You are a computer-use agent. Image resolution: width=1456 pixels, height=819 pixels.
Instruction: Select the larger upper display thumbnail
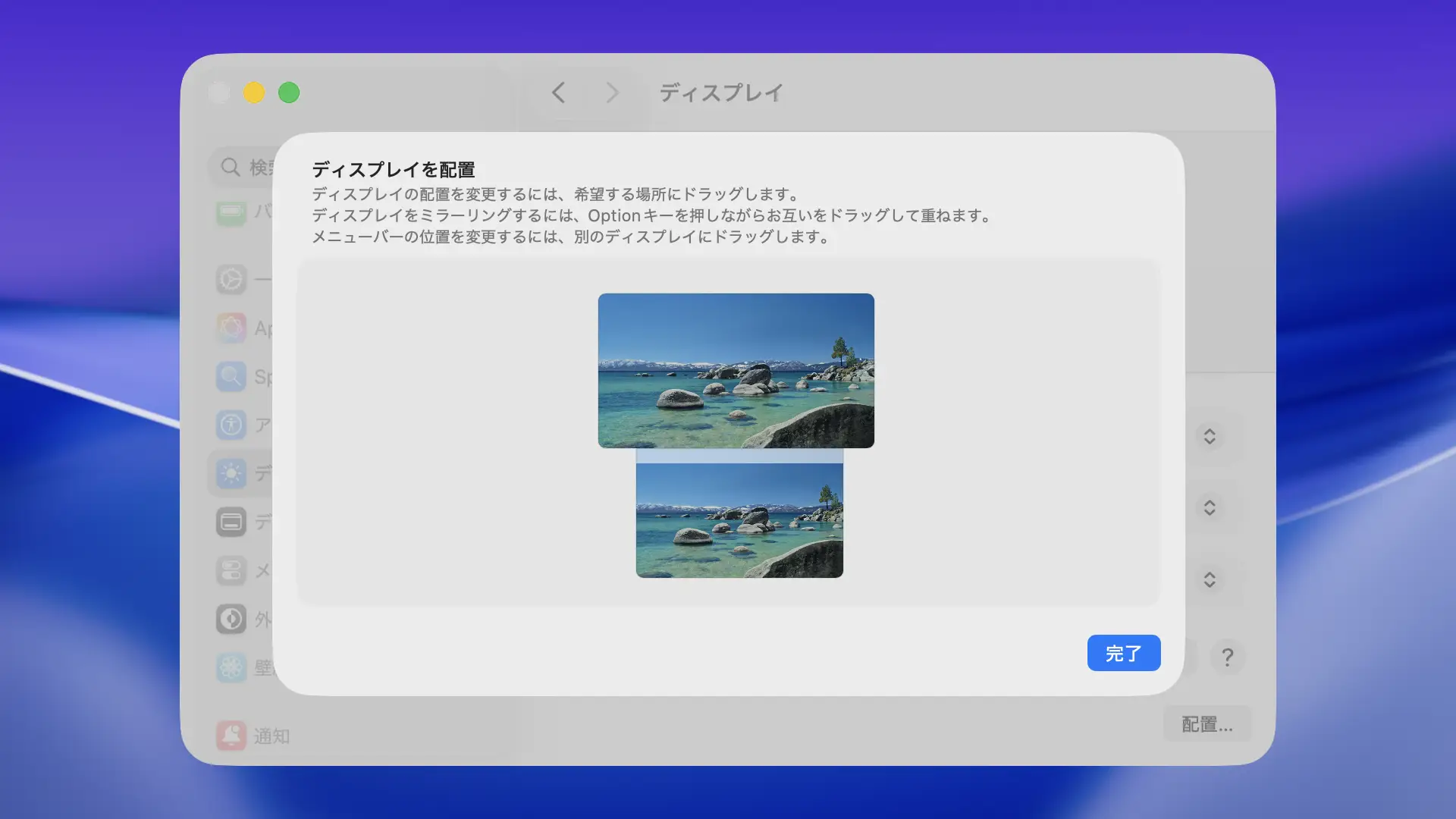tap(736, 370)
